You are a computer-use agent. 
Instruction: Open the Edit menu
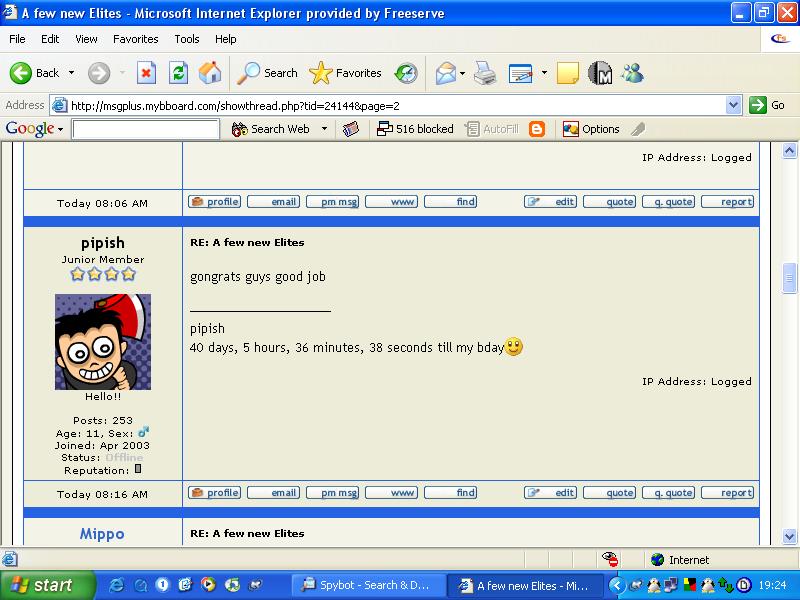coord(50,39)
